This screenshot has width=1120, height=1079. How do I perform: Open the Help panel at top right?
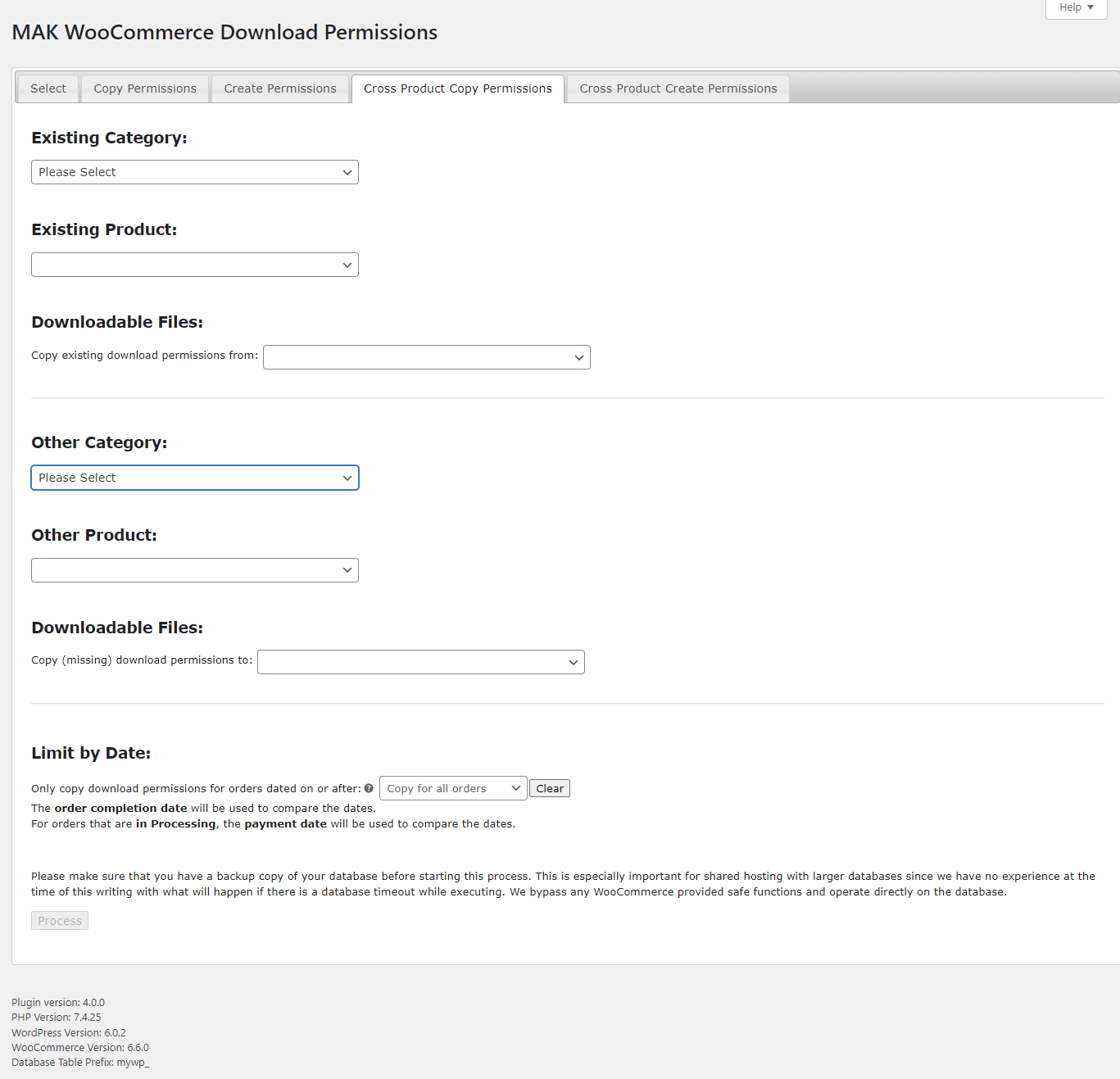[x=1076, y=7]
